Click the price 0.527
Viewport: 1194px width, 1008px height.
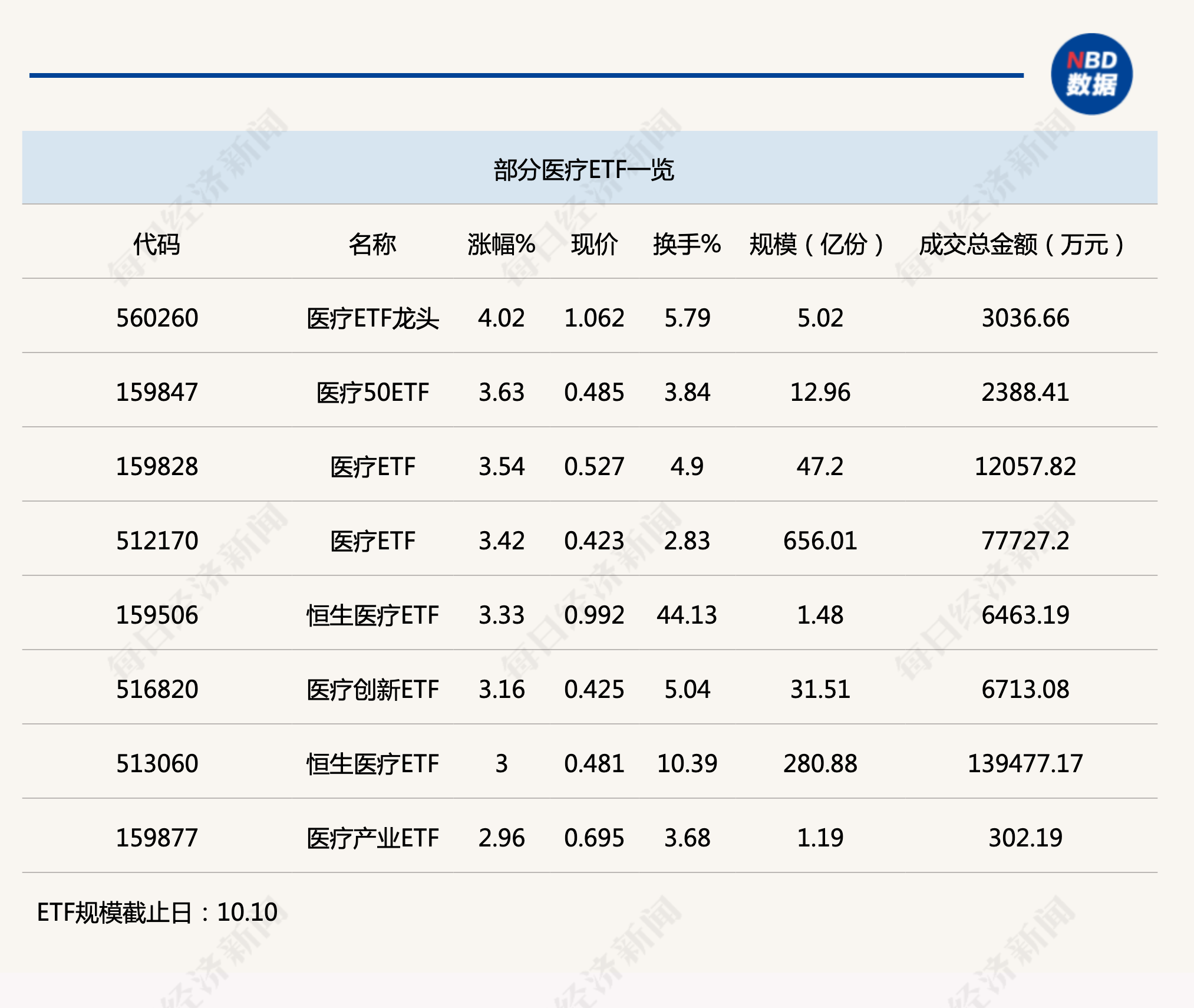(594, 467)
